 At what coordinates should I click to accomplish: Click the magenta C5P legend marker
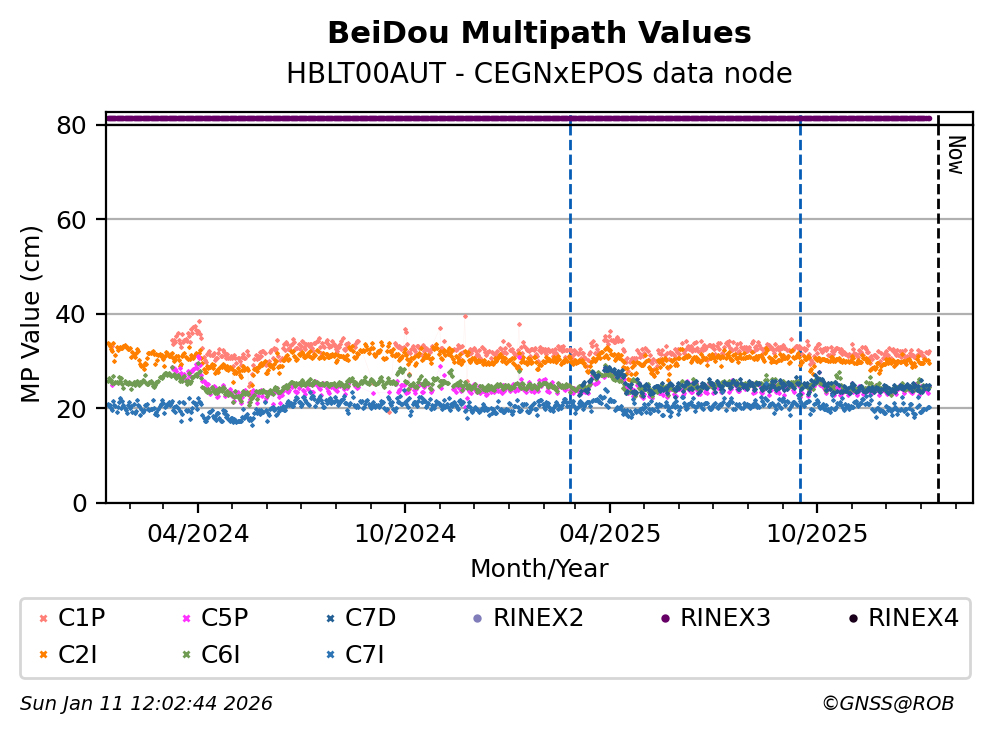pyautogui.click(x=186, y=618)
